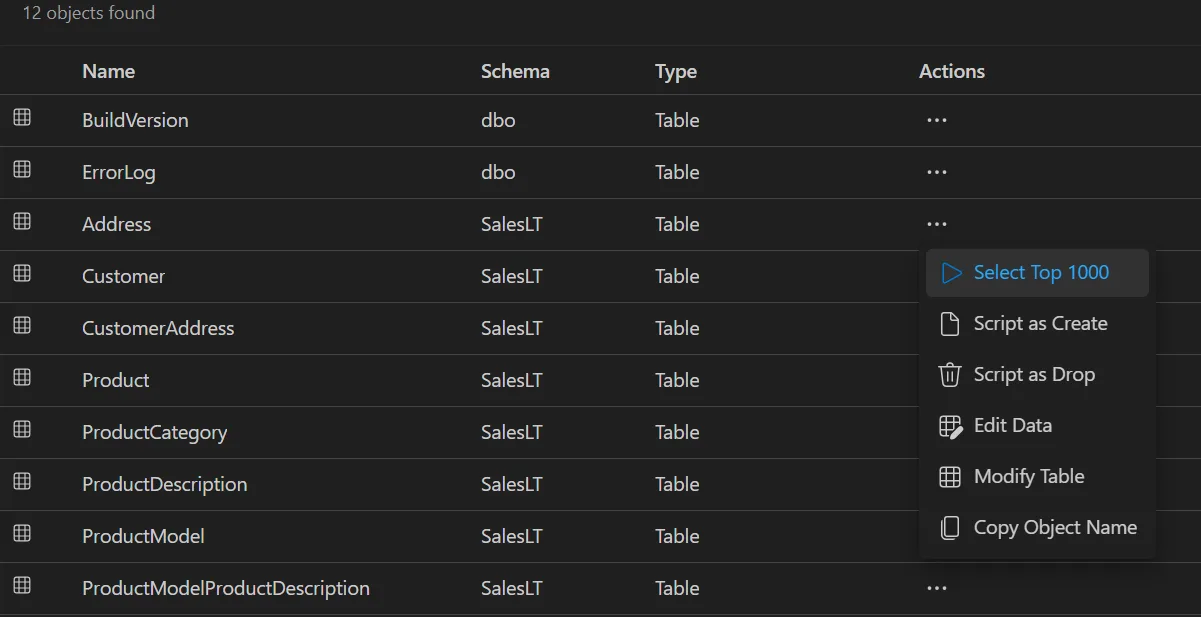
Task: Click the table icon beside ProductModel
Action: (22, 536)
